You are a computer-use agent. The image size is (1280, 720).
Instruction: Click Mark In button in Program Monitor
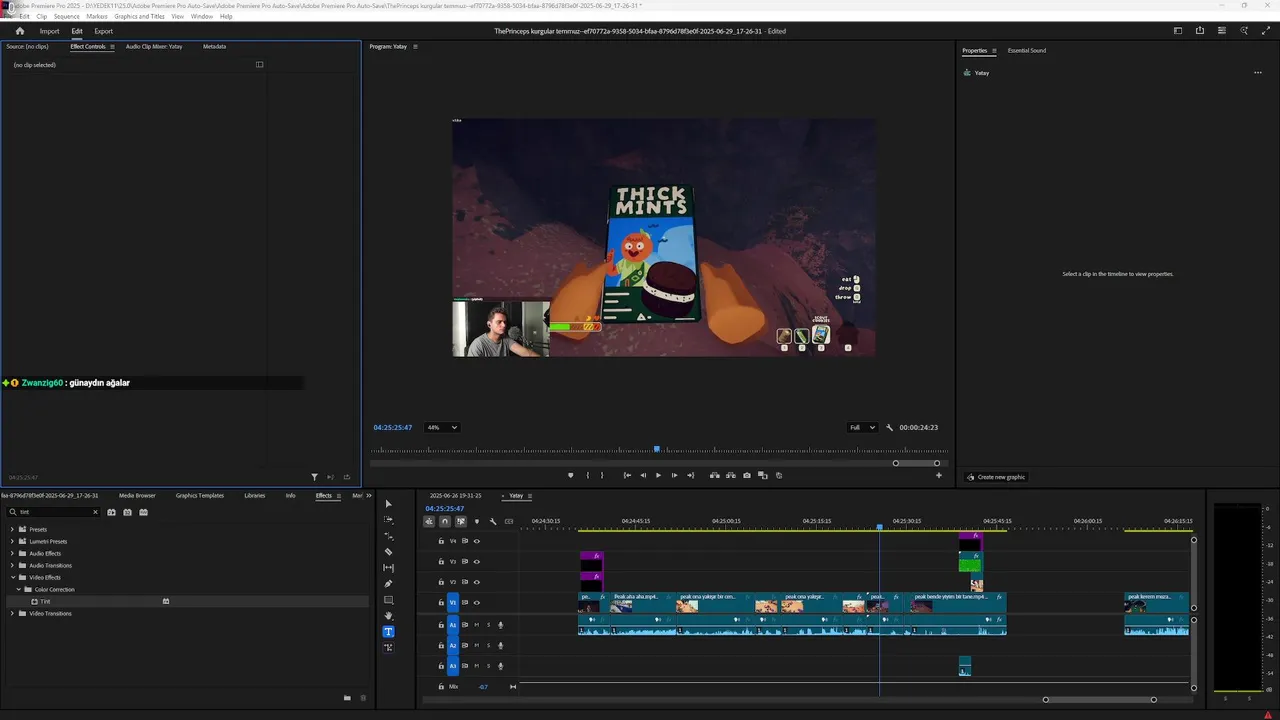[x=588, y=476]
